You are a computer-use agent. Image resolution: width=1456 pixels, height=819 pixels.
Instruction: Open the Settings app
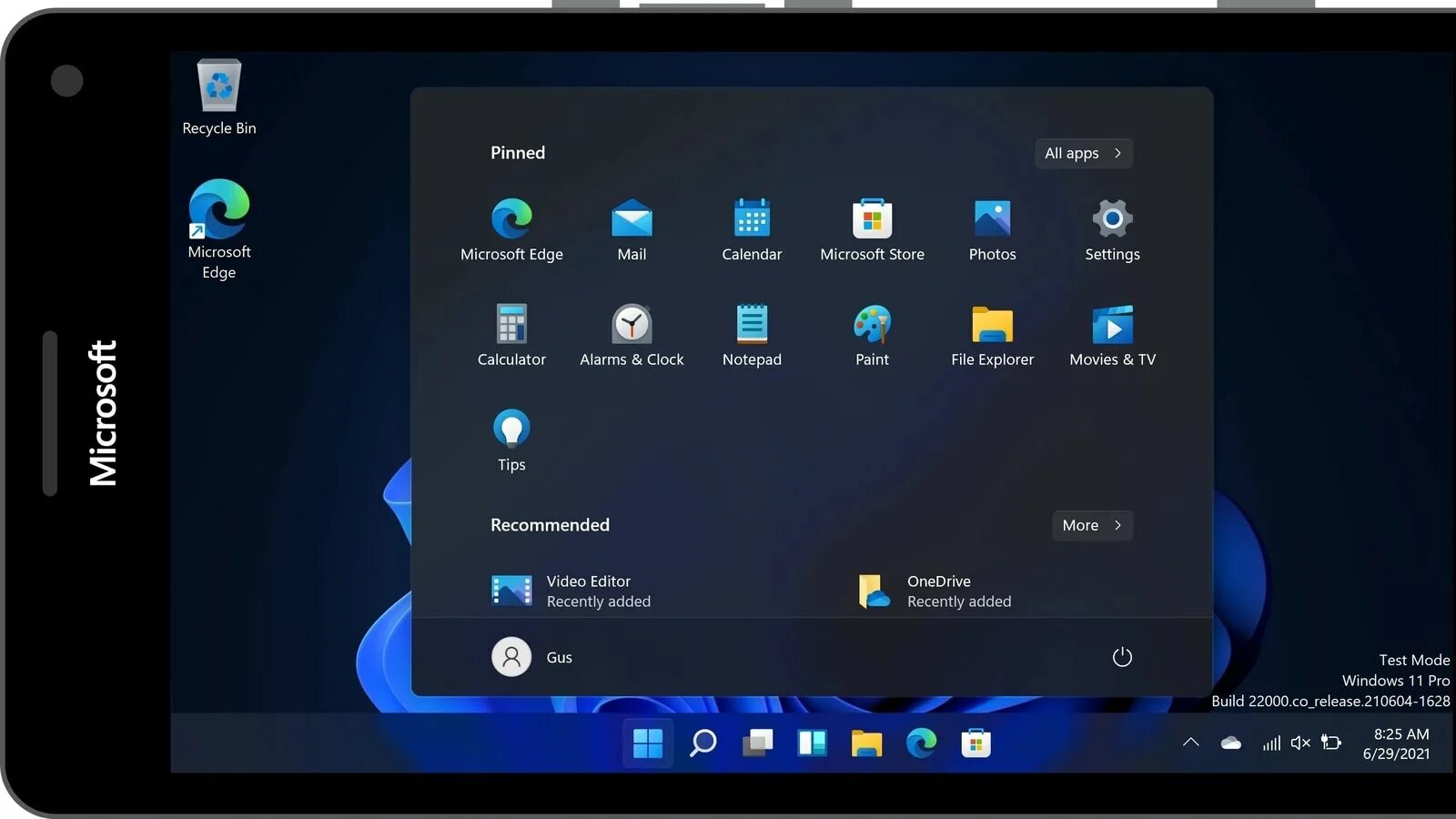click(1112, 230)
